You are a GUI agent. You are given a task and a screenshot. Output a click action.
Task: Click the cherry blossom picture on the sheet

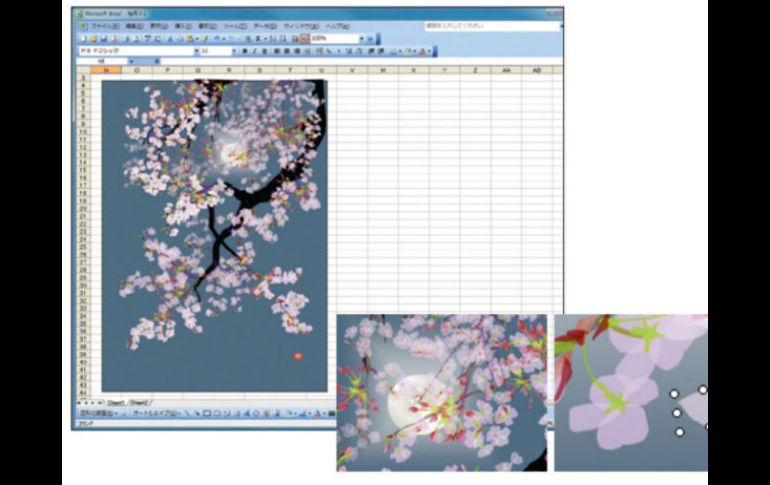pyautogui.click(x=214, y=235)
